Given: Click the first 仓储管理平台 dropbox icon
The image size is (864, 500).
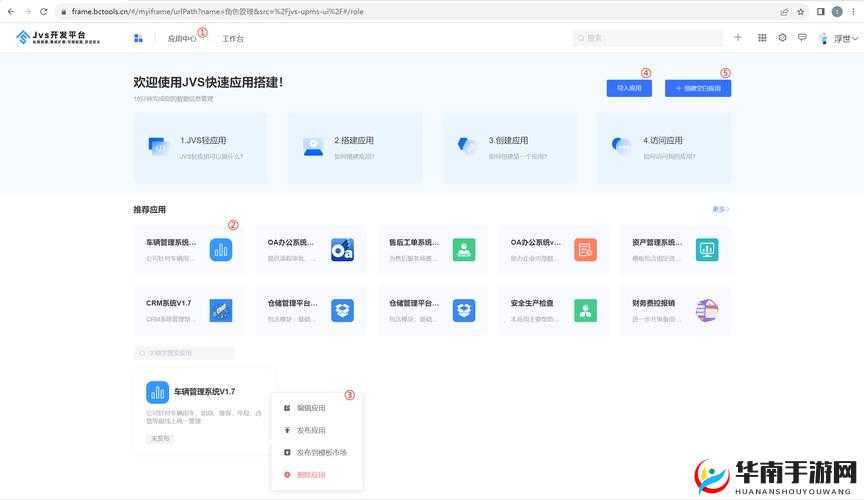Looking at the screenshot, I should pos(342,310).
